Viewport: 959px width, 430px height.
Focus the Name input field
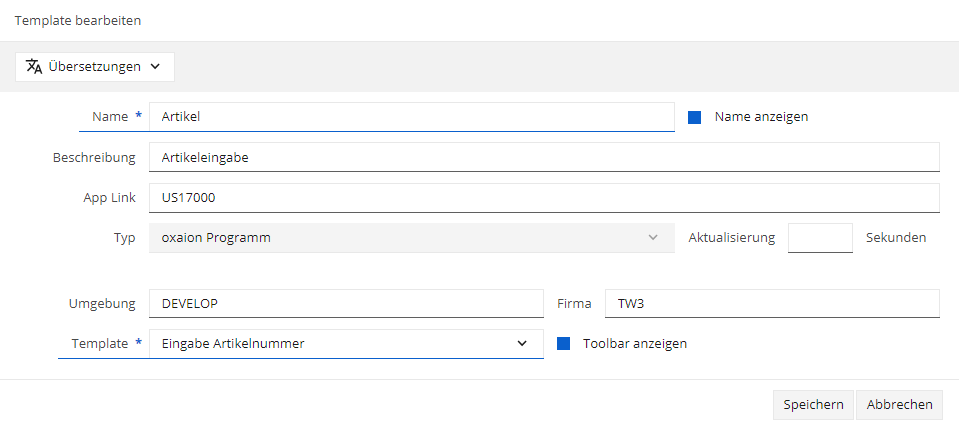click(x=412, y=117)
